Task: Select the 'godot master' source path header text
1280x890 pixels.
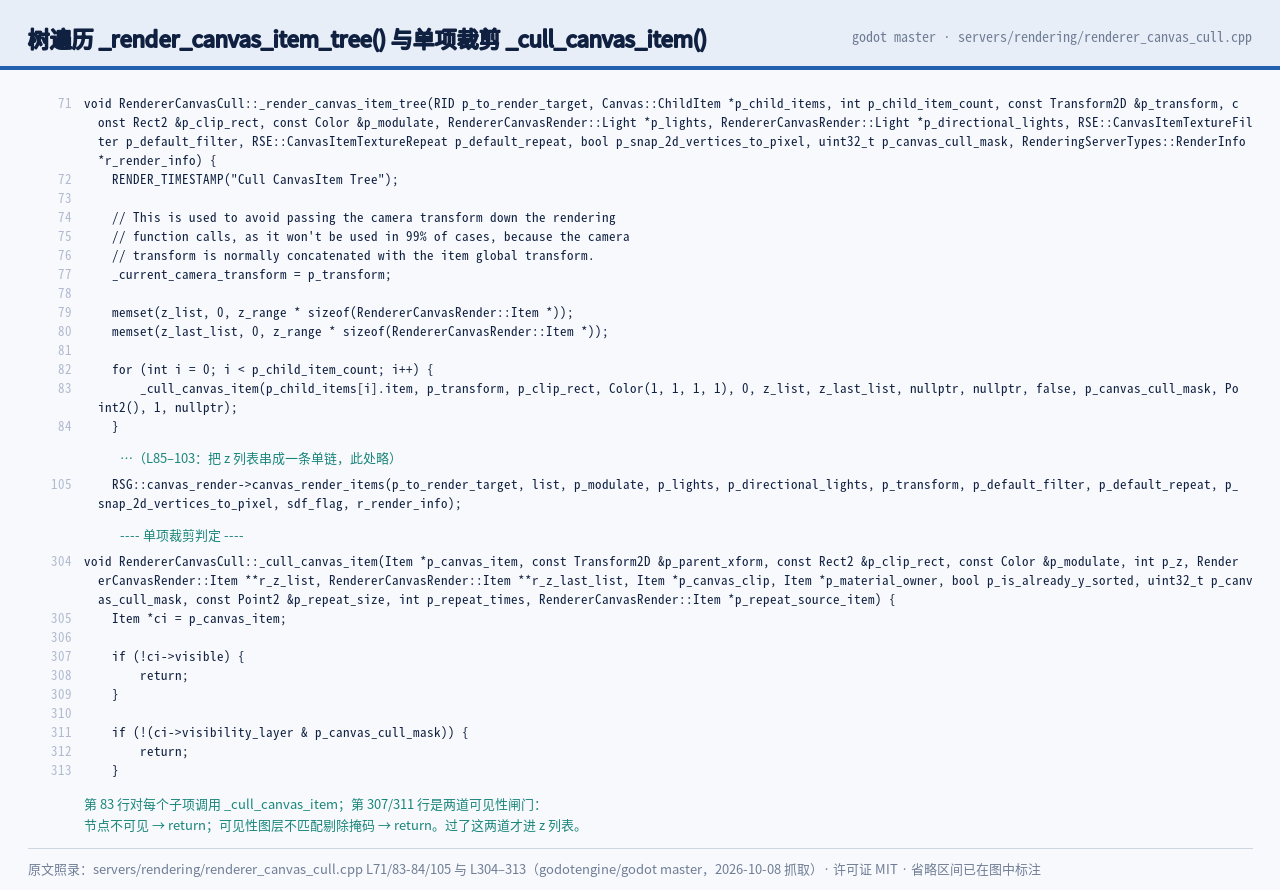Action: pos(1052,37)
